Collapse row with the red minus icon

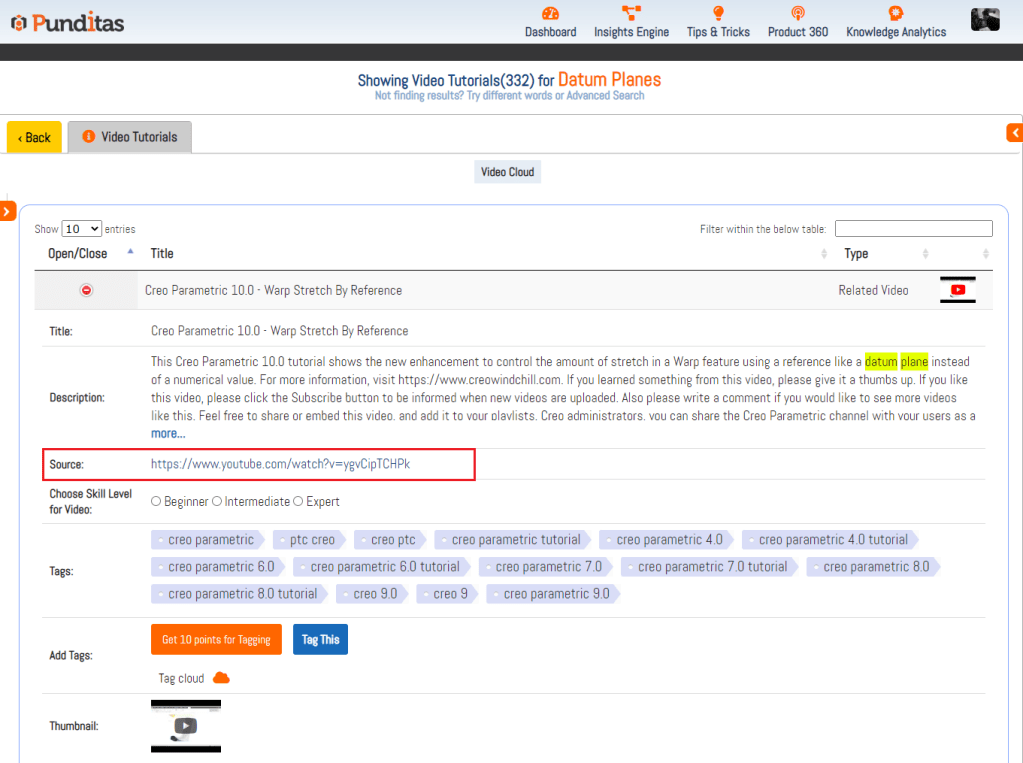[x=86, y=290]
